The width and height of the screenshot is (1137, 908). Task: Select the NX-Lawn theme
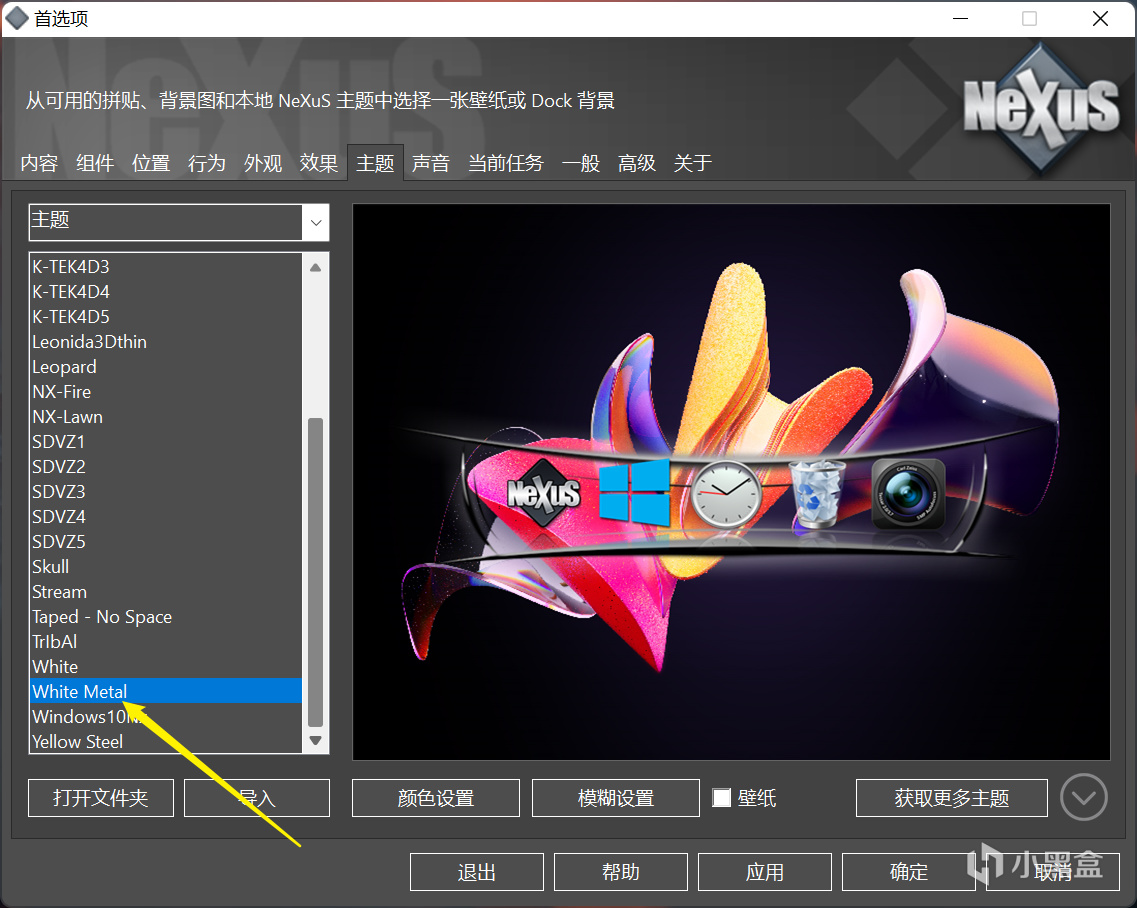click(165, 417)
